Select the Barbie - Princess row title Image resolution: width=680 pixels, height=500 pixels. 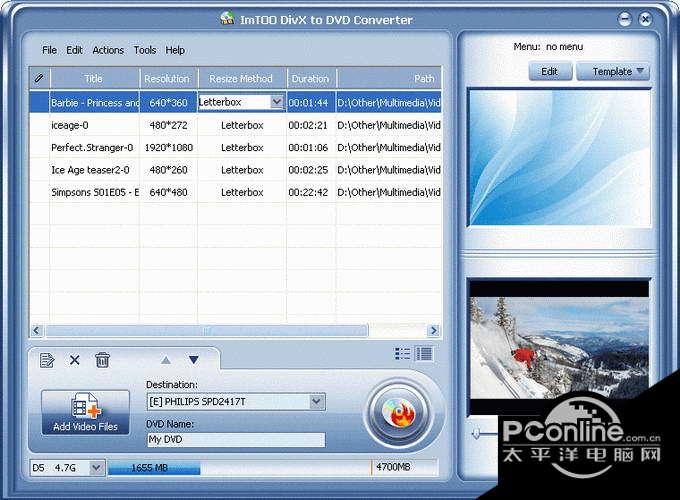[x=95, y=103]
